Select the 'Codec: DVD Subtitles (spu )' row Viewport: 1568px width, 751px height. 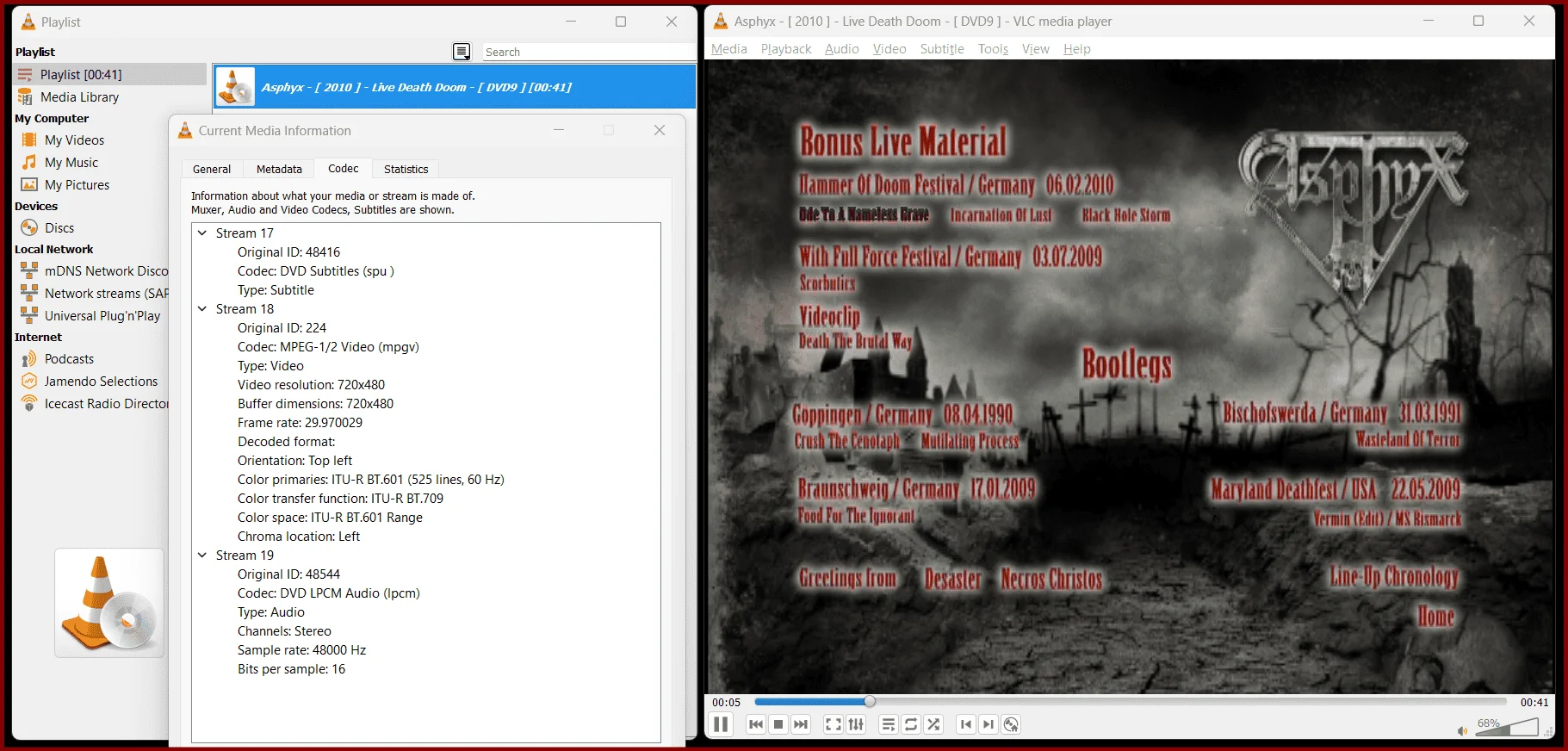[x=316, y=271]
